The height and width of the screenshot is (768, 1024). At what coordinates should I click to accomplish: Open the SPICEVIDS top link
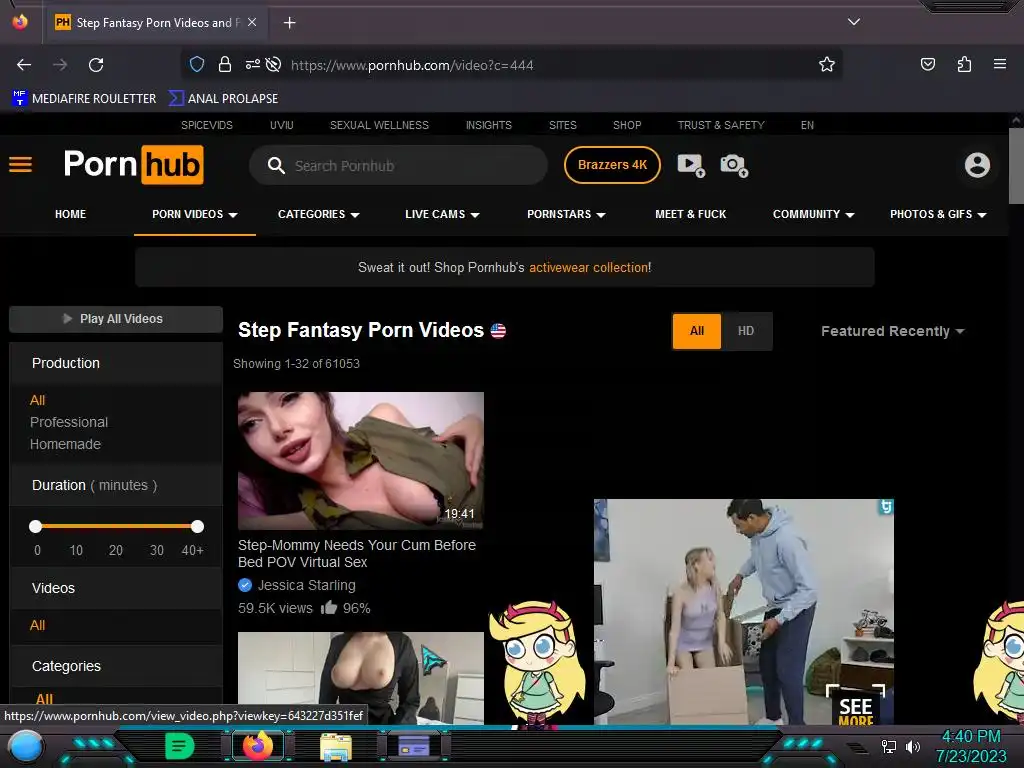point(206,125)
